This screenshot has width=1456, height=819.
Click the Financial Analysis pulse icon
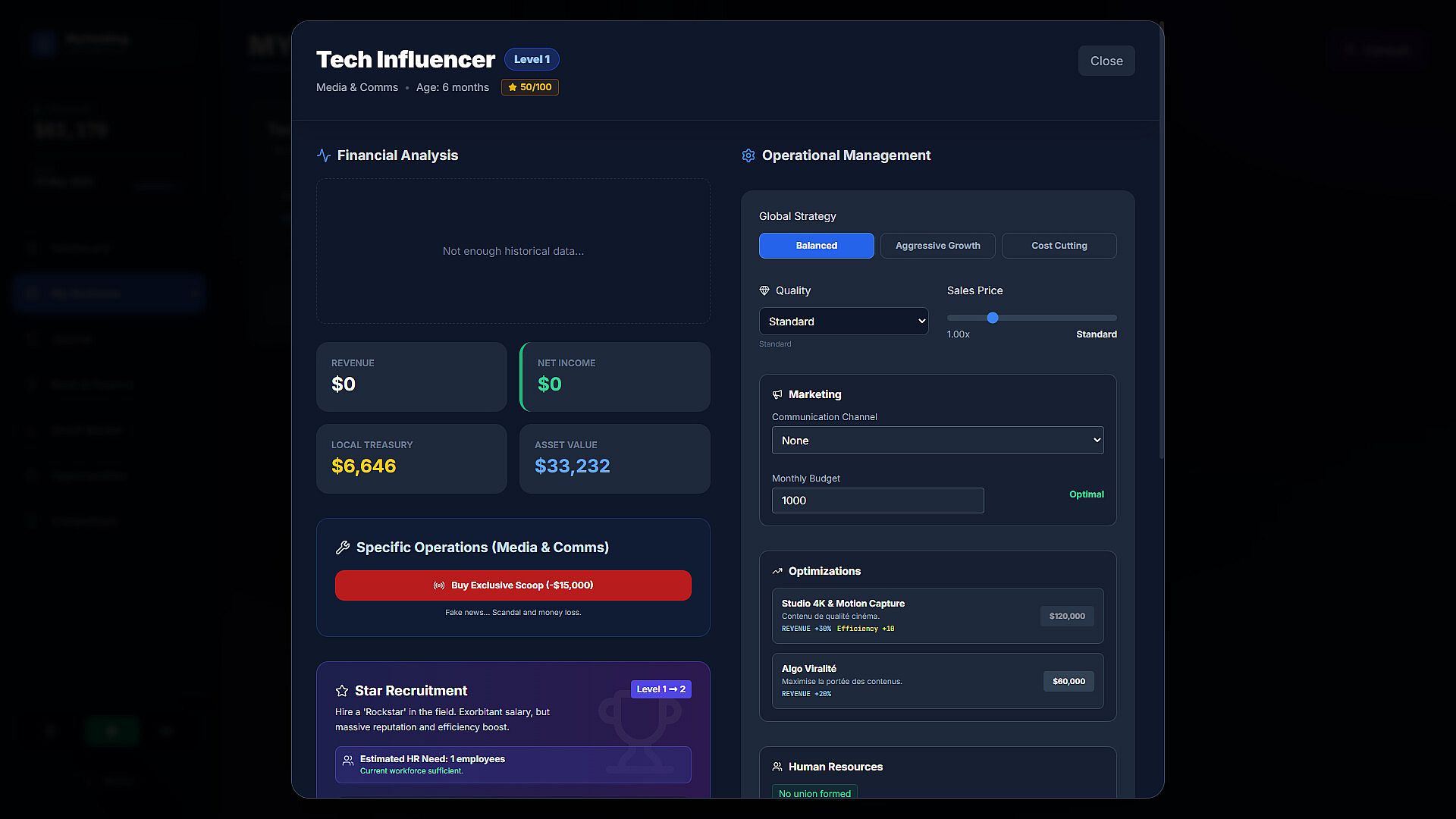[324, 155]
